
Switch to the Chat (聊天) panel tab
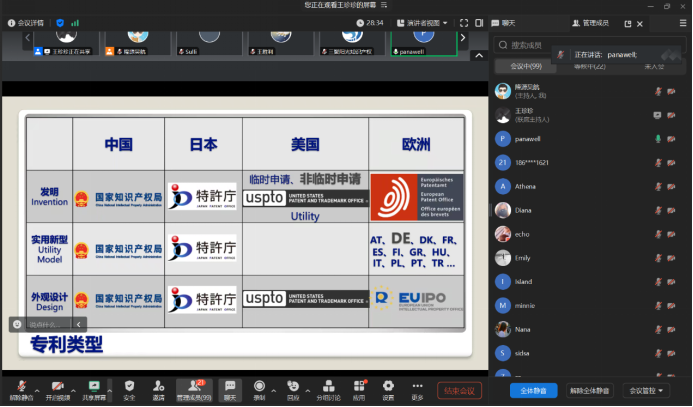[x=503, y=23]
